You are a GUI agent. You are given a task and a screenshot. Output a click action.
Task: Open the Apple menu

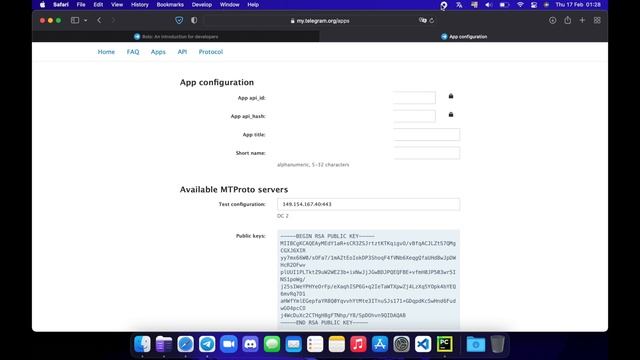coord(42,5)
